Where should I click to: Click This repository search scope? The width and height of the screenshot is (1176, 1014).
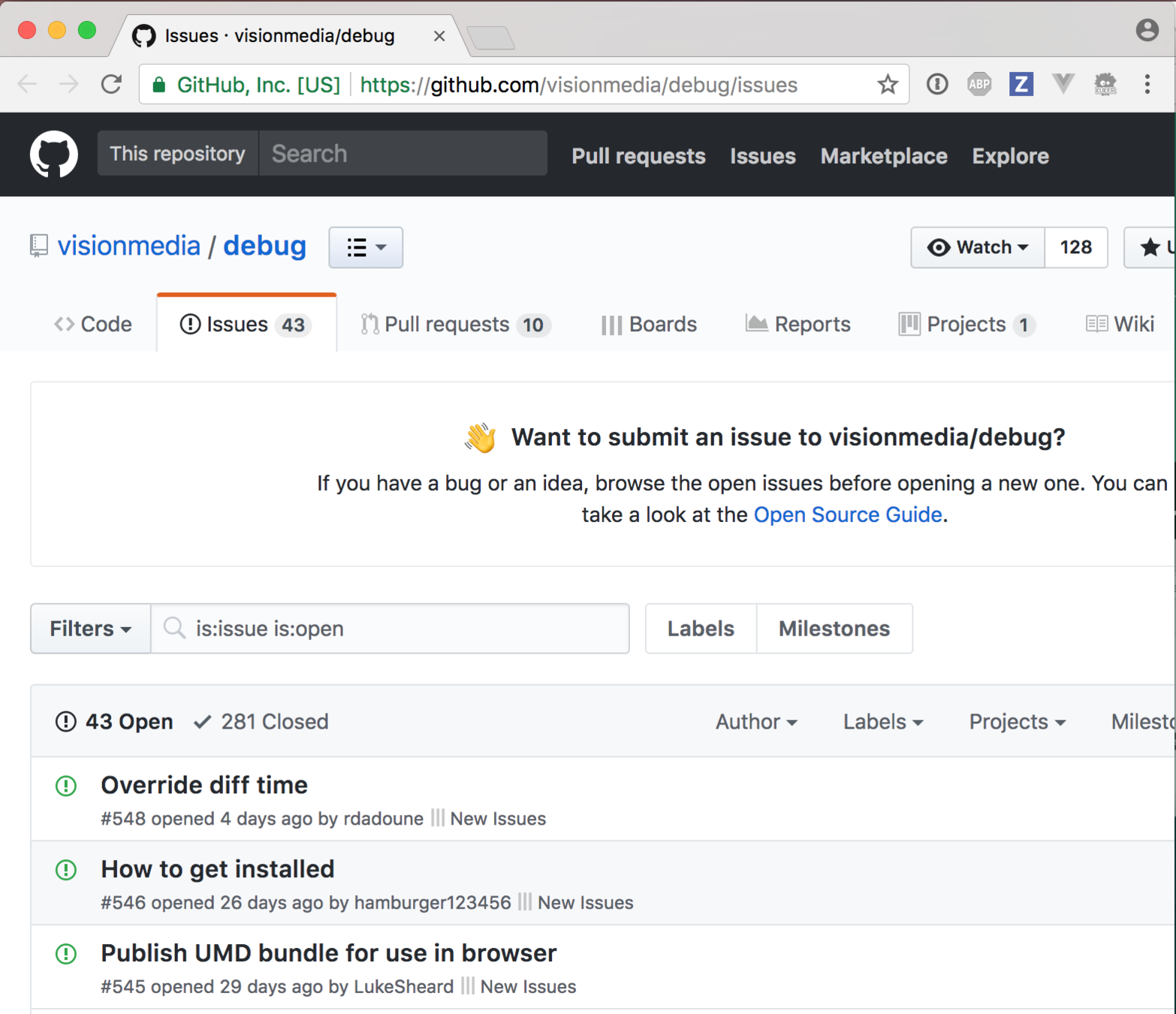point(178,153)
